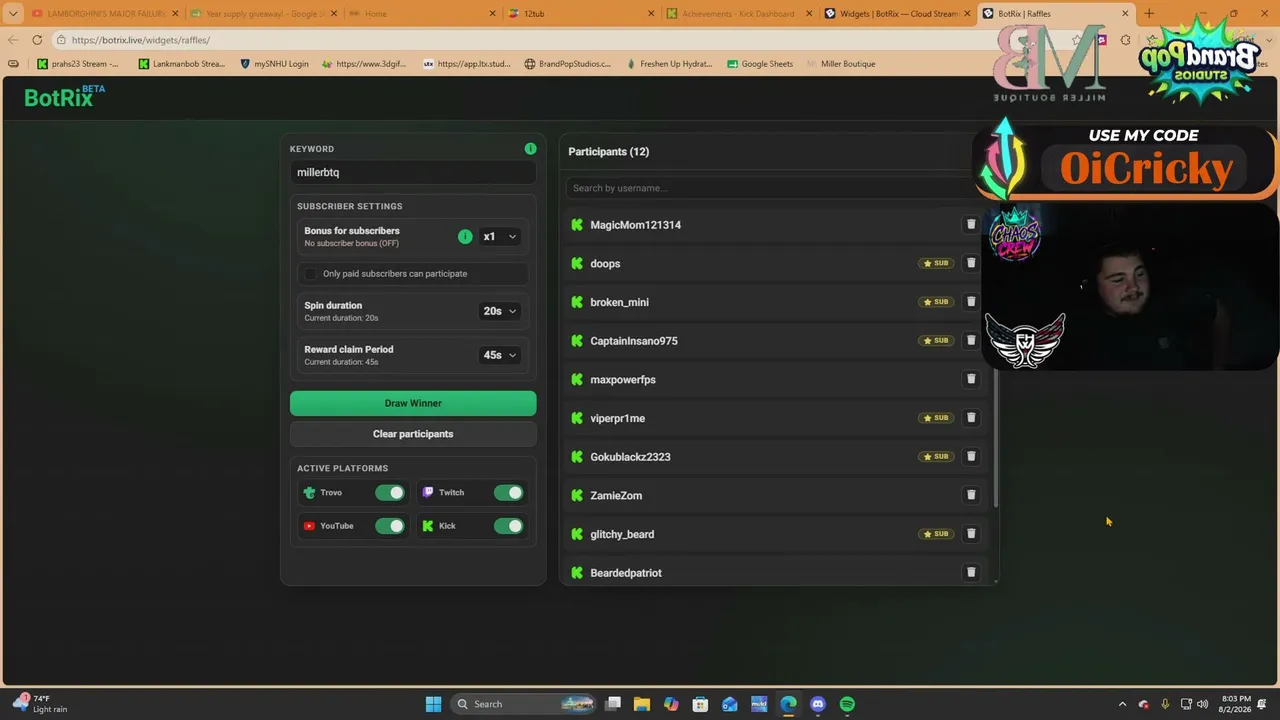Delete Gokublackz2323 from the raffle
Viewport: 1280px width, 720px height.
coord(970,457)
